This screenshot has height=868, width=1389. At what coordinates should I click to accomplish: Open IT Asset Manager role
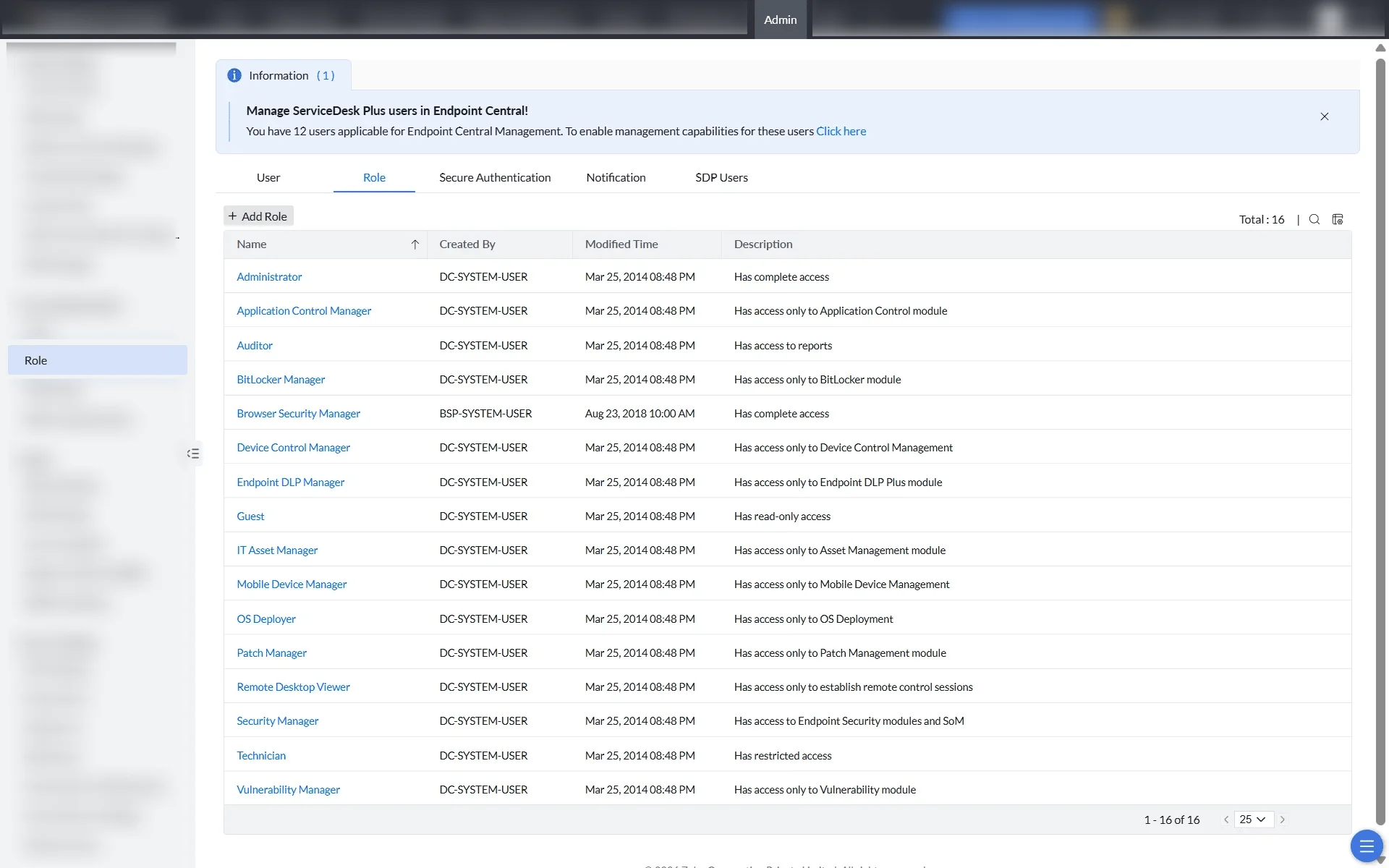[x=277, y=550]
